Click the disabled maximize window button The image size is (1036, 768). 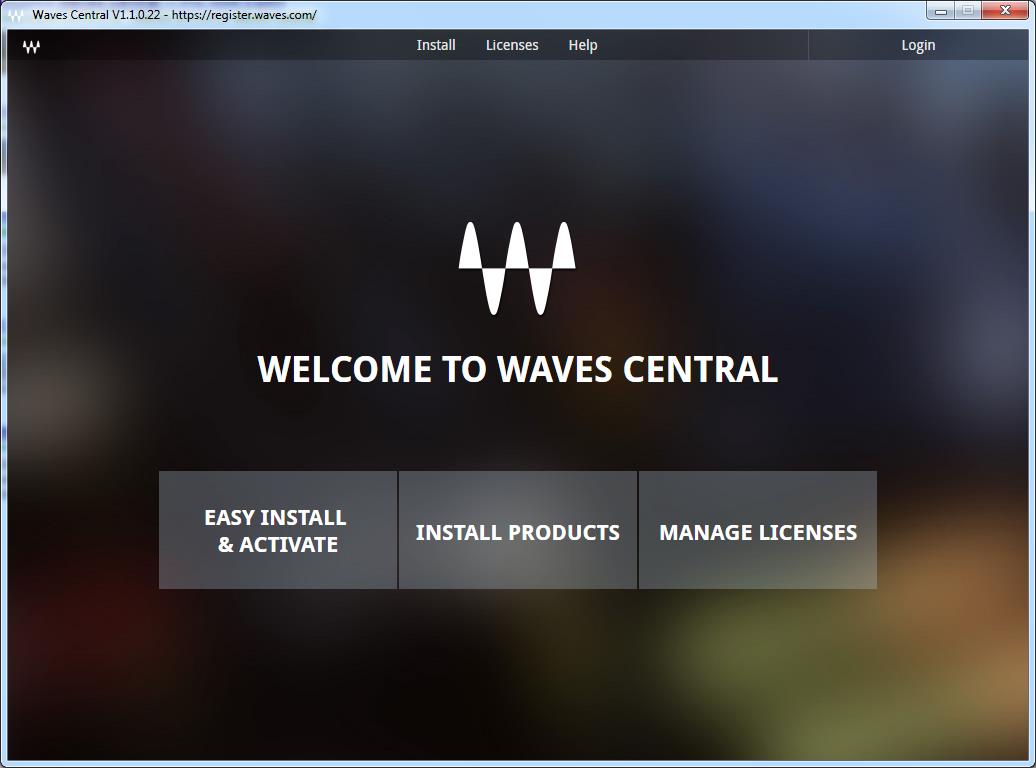[968, 11]
